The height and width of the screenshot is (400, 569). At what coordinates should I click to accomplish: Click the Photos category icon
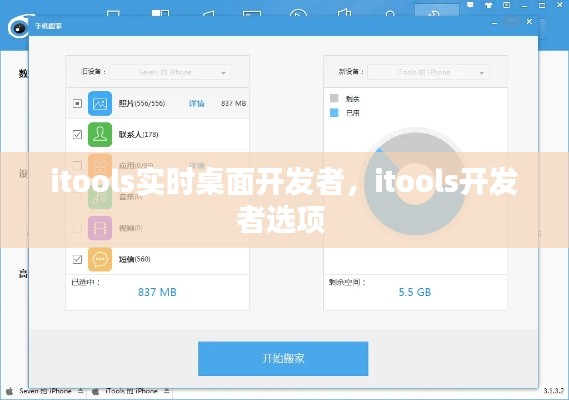coord(100,103)
